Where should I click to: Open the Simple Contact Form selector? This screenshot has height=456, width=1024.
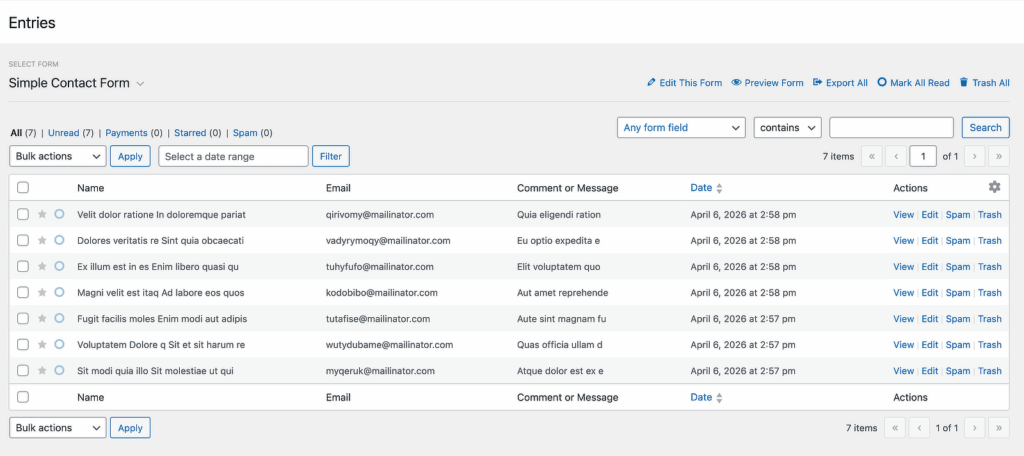pos(76,83)
